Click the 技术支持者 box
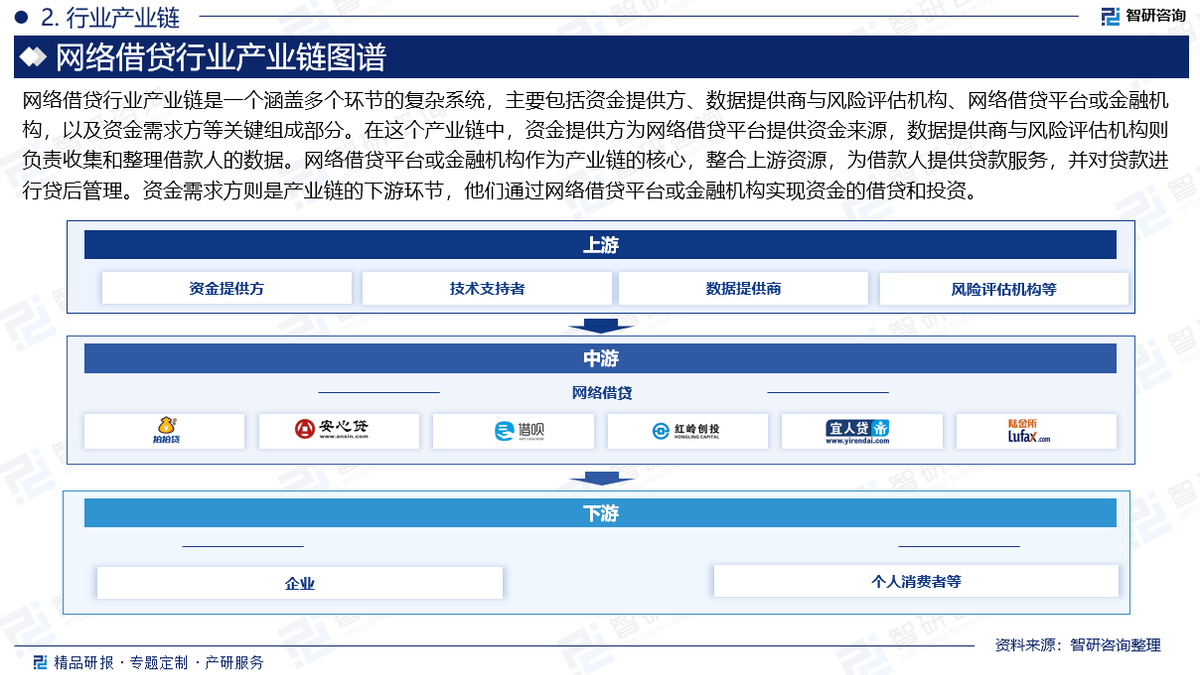This screenshot has width=1200, height=675. pyautogui.click(x=487, y=289)
